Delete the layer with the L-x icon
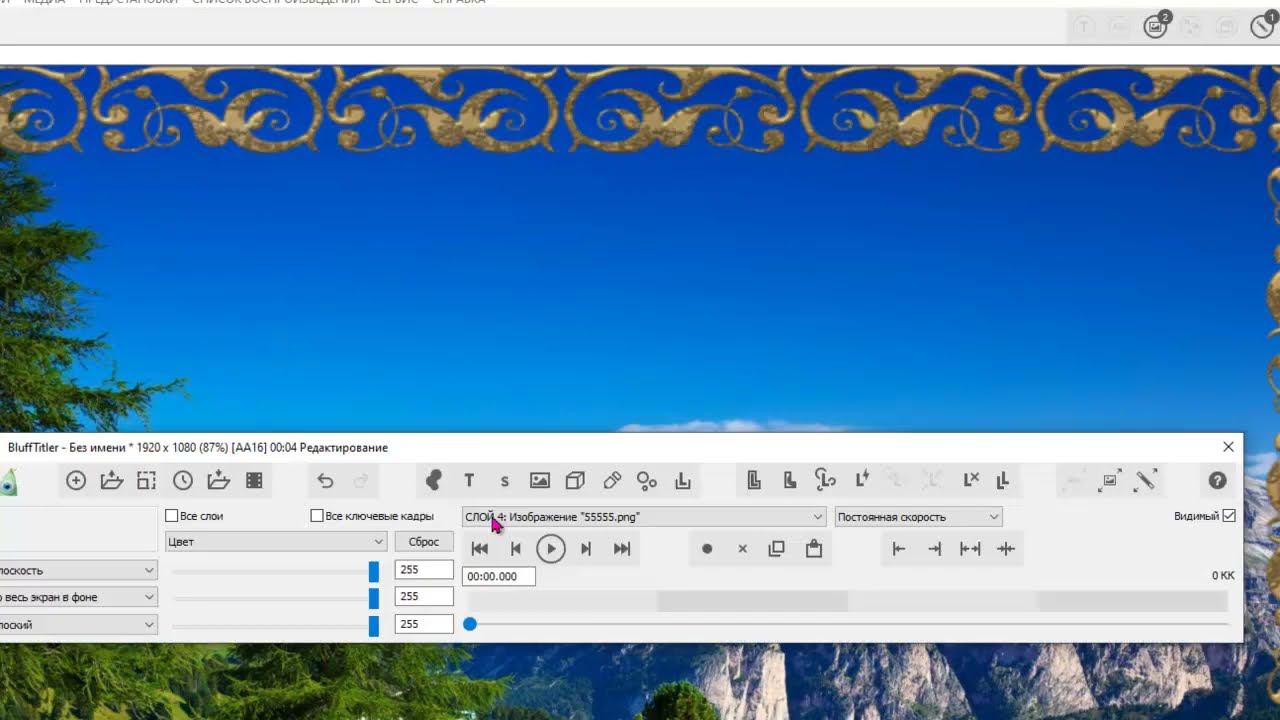Screen dimensions: 1280x720 [970, 481]
